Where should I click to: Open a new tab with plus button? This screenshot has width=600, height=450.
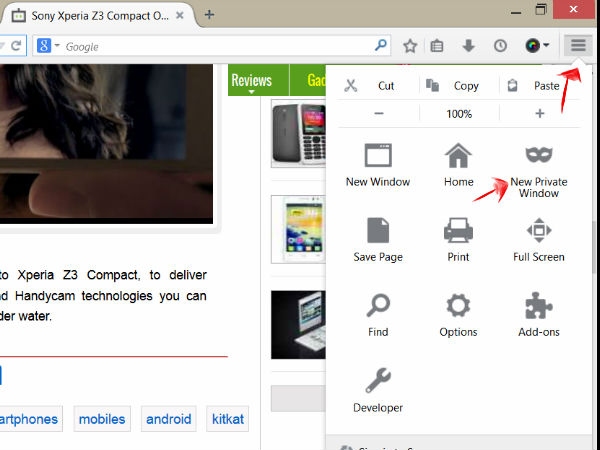209,15
